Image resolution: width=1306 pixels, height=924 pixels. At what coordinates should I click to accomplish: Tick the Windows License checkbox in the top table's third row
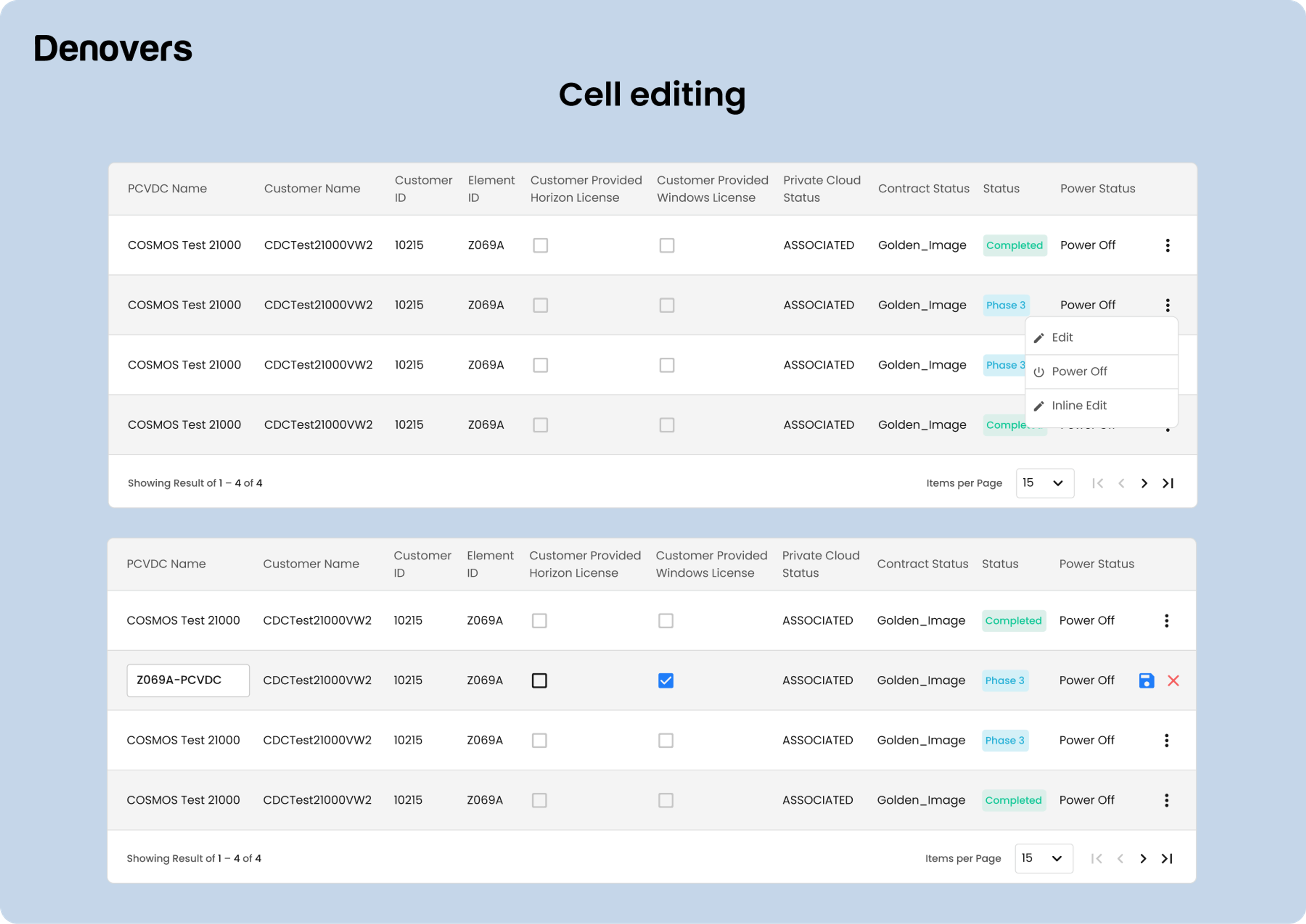pos(666,365)
